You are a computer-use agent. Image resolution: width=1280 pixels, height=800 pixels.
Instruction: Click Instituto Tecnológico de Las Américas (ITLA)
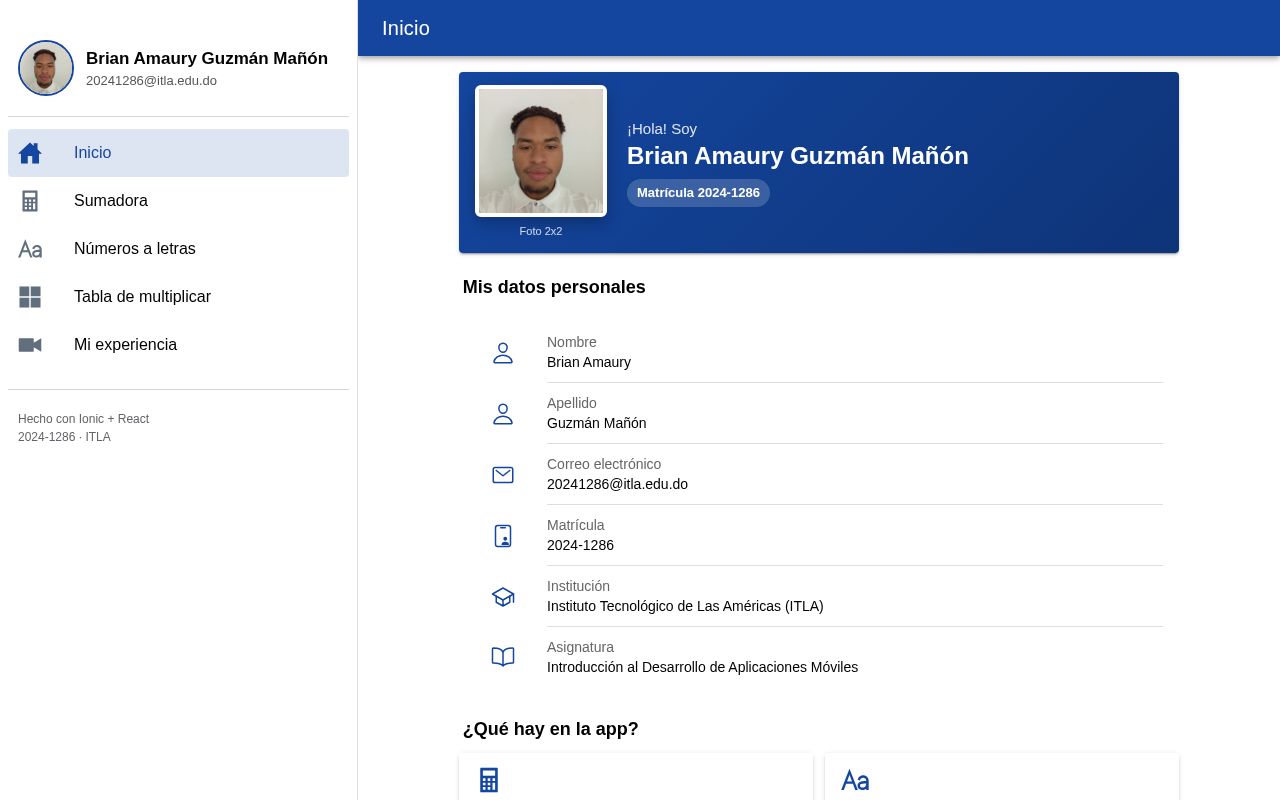[685, 606]
